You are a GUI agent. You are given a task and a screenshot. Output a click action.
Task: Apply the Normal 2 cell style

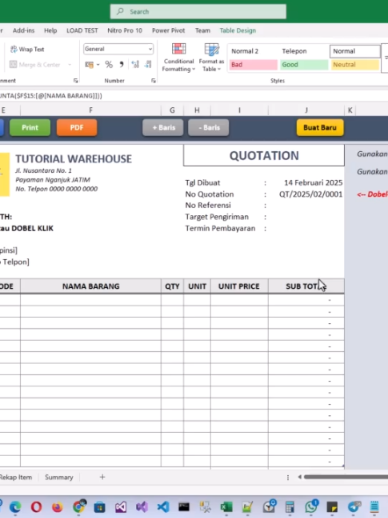coord(253,51)
